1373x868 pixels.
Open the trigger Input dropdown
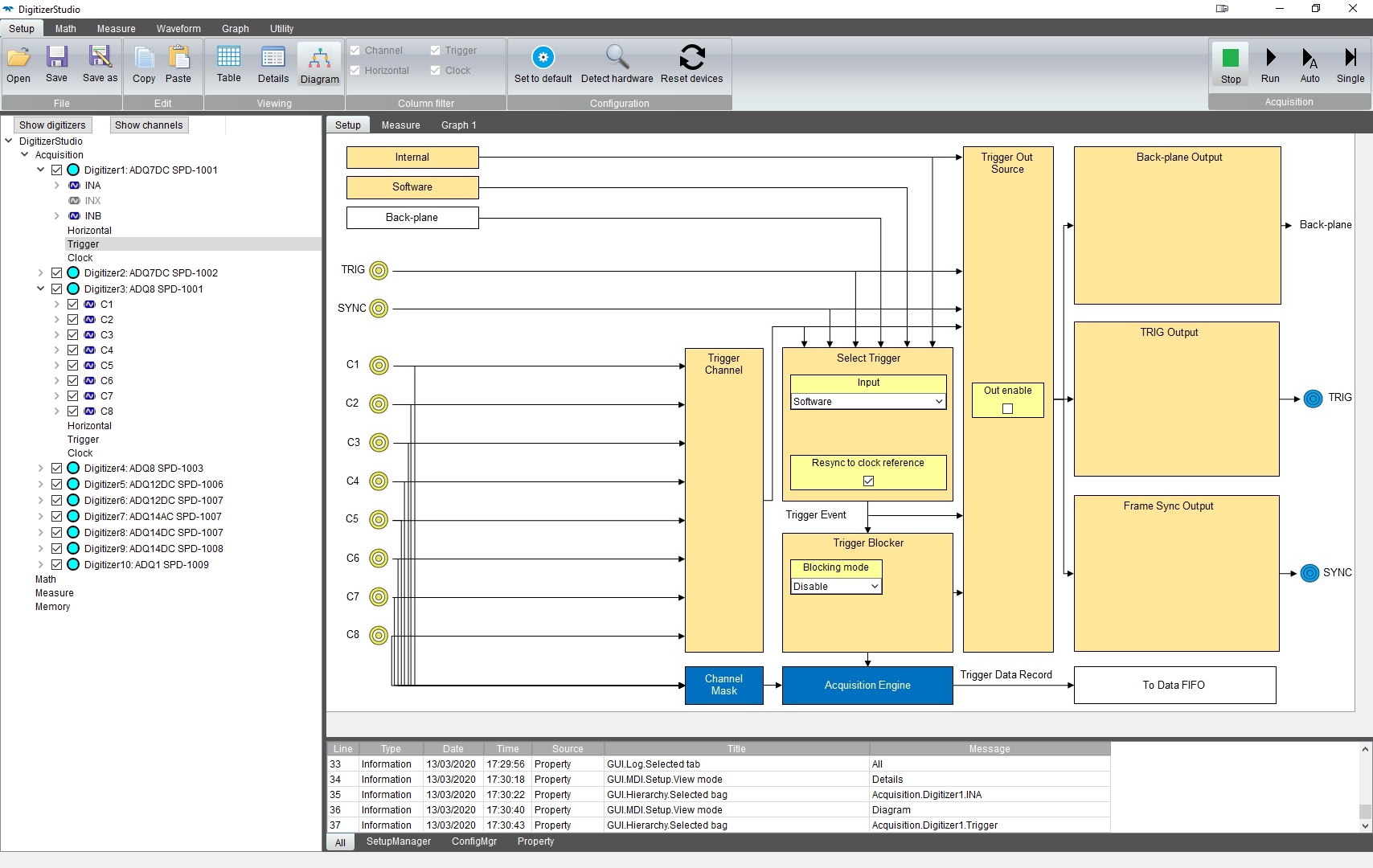pyautogui.click(x=867, y=402)
